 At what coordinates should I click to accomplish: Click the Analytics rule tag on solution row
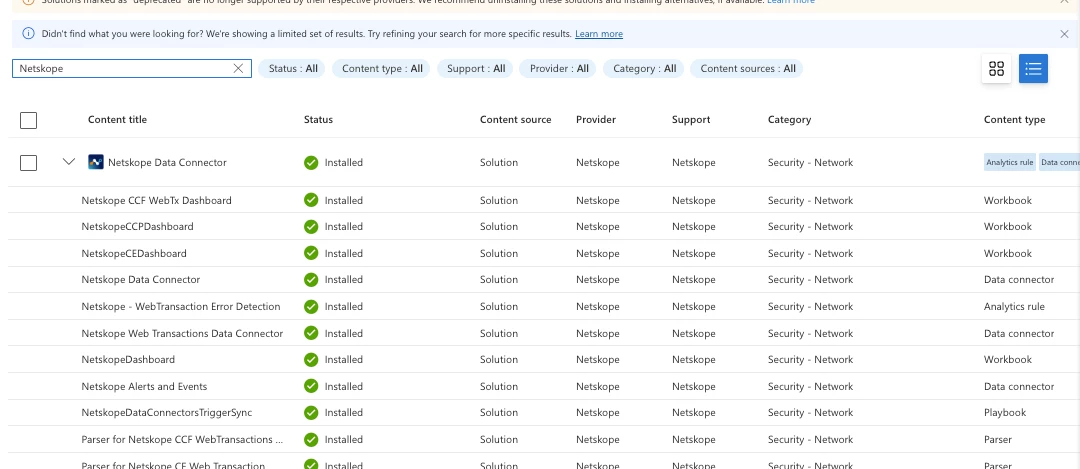point(1010,163)
